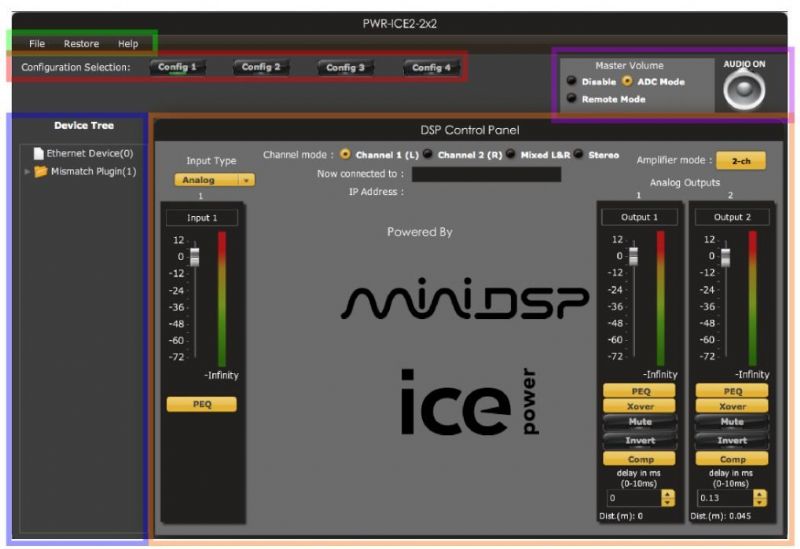
Task: Click the Input 1 level meter
Action: (x=222, y=298)
